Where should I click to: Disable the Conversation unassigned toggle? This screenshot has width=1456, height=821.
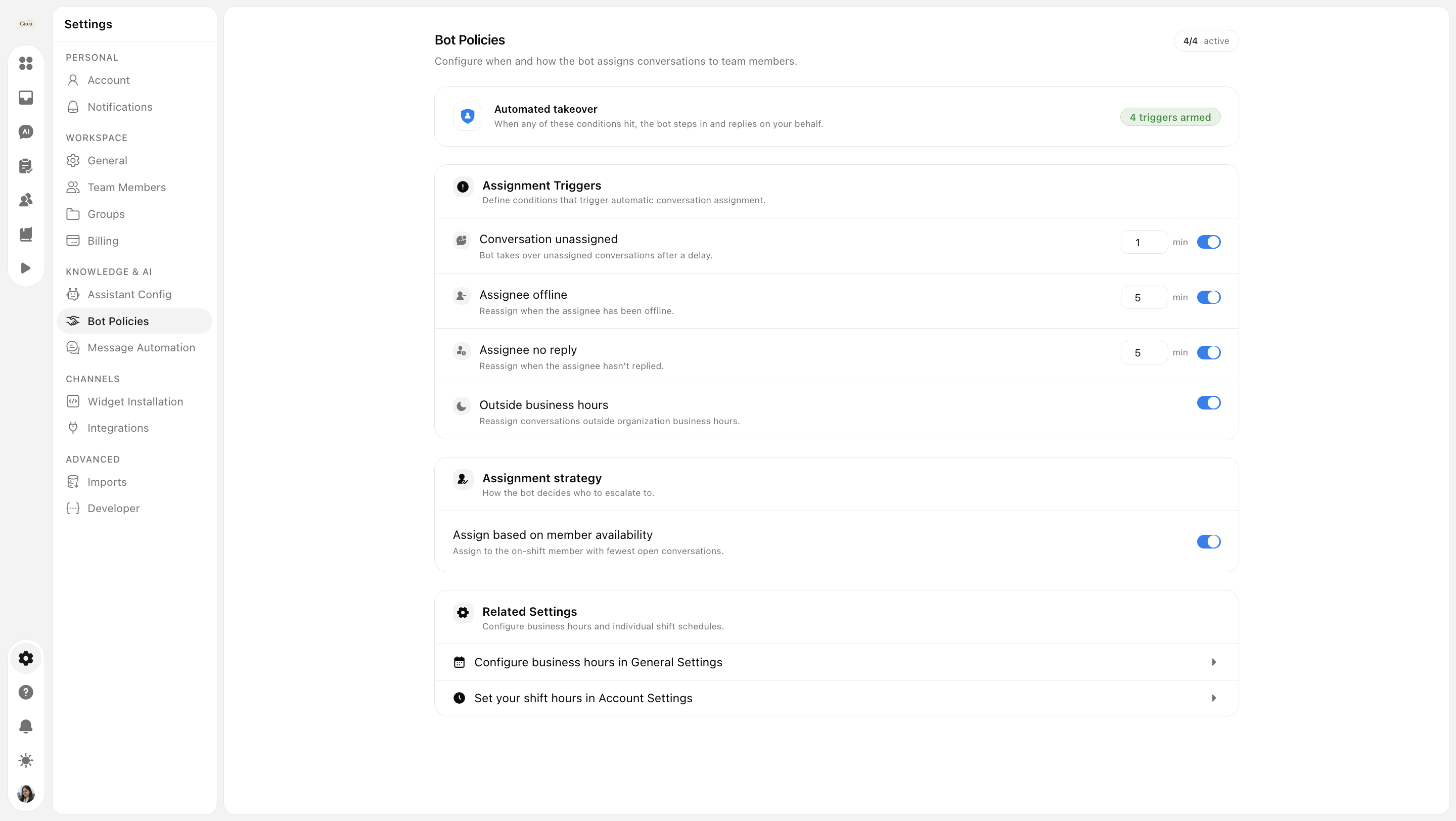1208,242
